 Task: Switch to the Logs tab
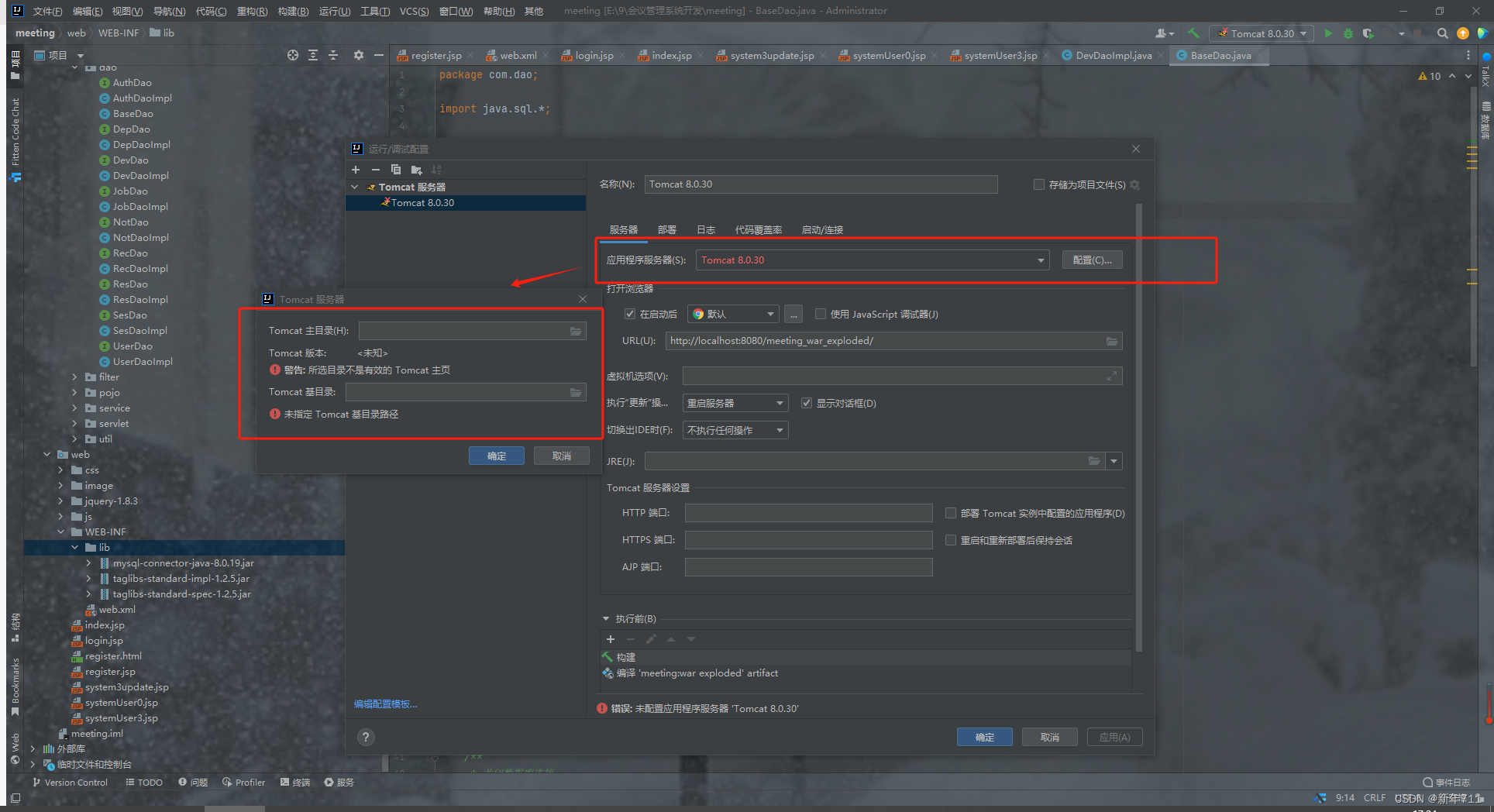click(706, 230)
